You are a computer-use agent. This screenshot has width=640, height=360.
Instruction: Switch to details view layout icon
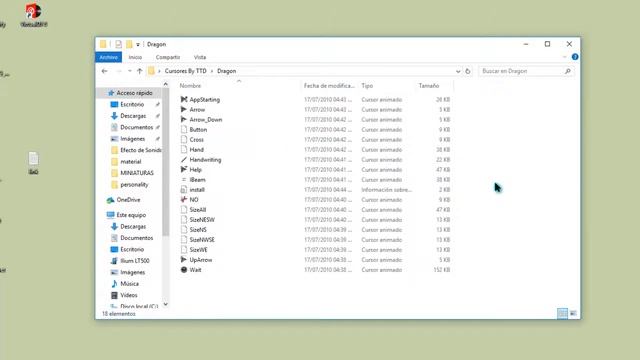562,313
